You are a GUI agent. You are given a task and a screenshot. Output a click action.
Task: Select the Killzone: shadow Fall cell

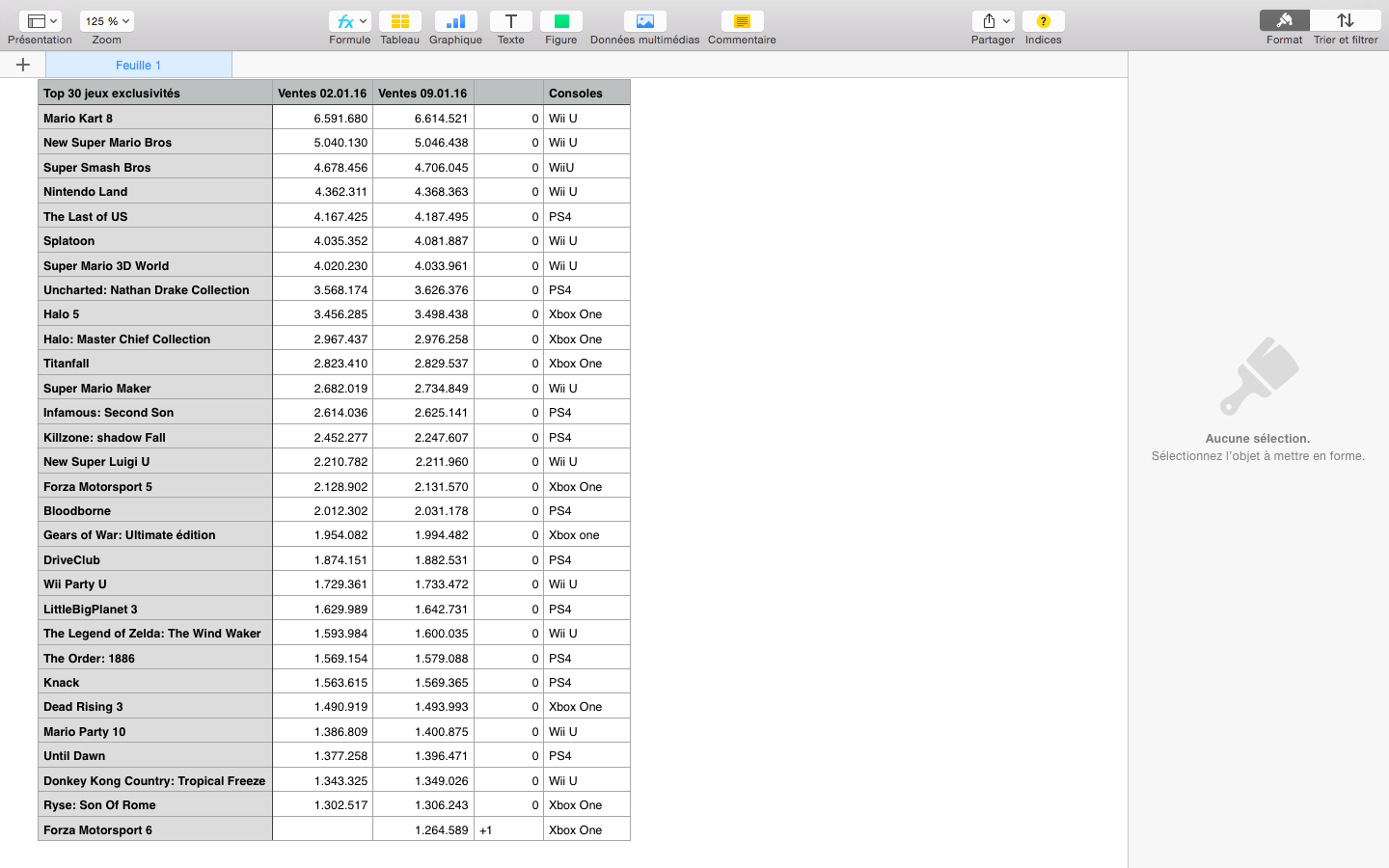pos(155,437)
